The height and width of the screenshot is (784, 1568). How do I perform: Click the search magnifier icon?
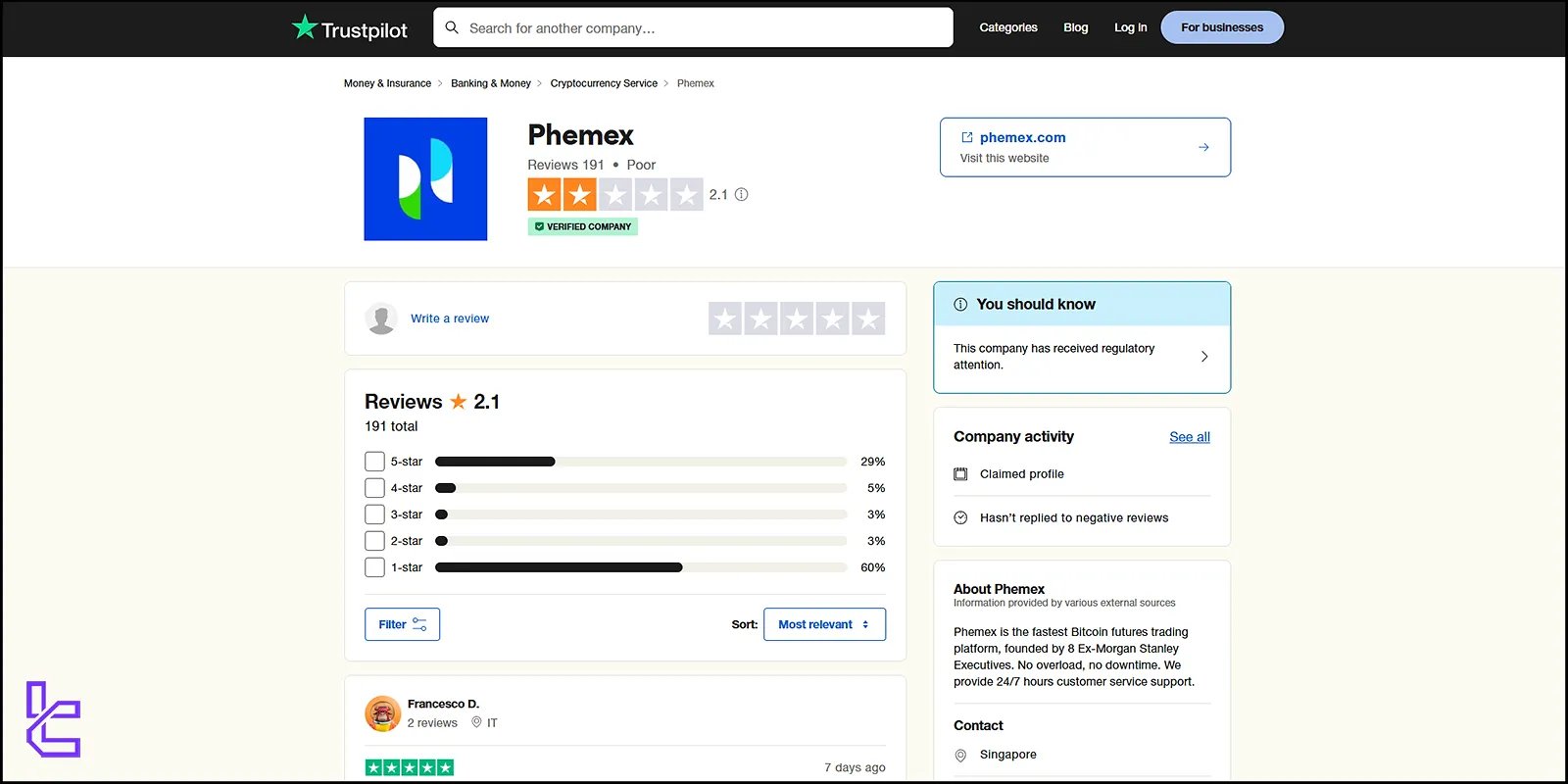(452, 27)
